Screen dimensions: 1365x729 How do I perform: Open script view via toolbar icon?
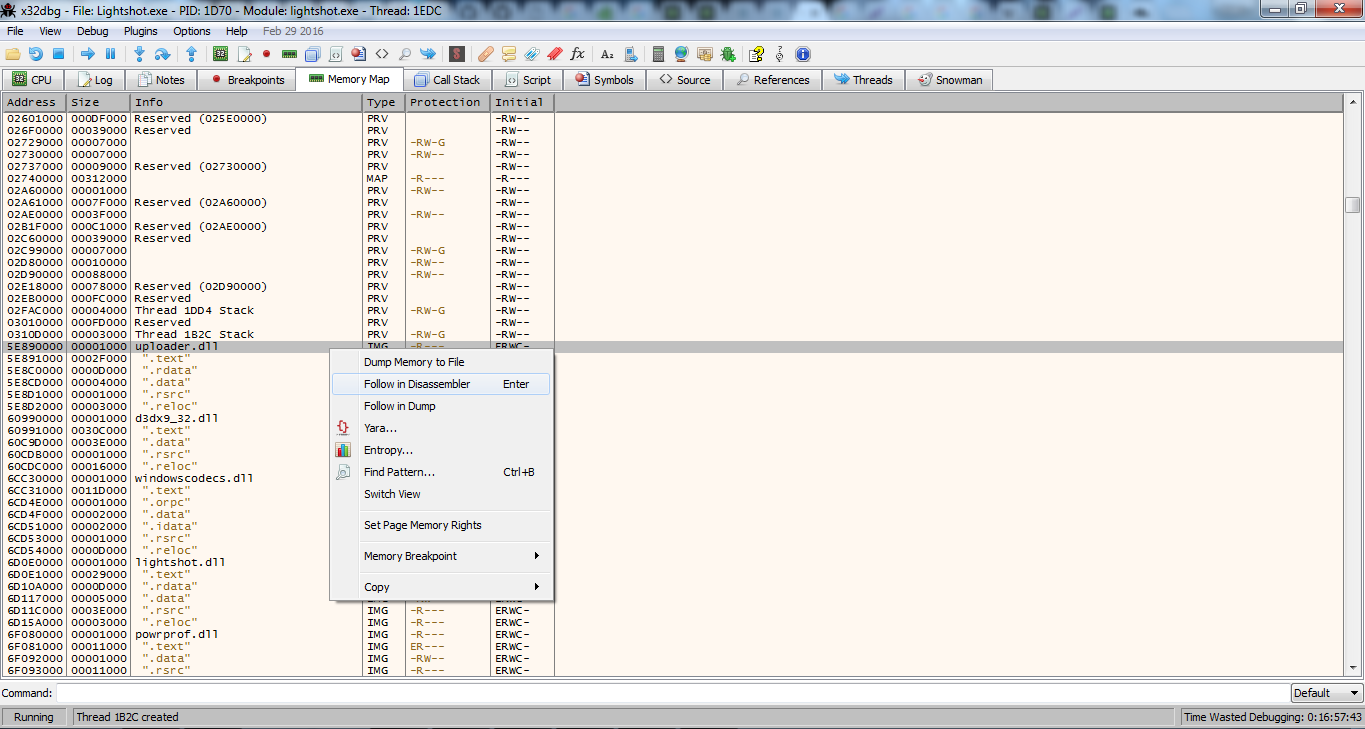pyautogui.click(x=336, y=54)
